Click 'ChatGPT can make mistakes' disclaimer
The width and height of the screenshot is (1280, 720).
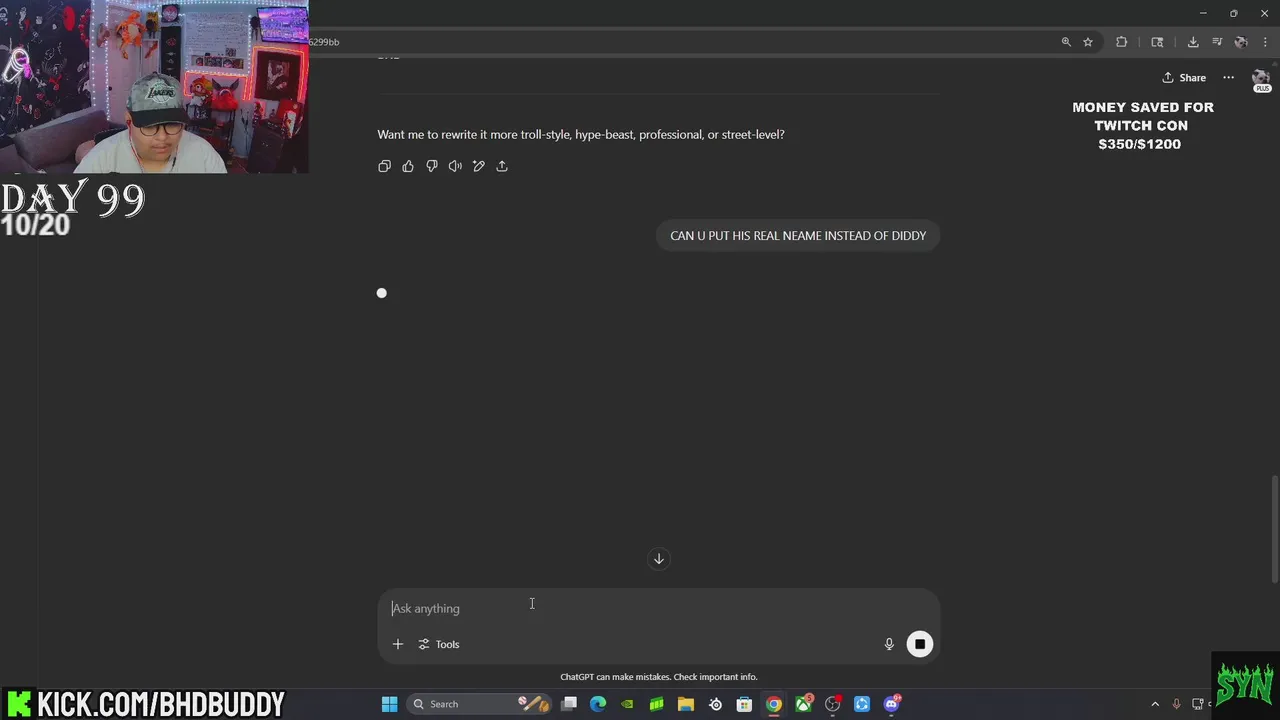[x=659, y=677]
